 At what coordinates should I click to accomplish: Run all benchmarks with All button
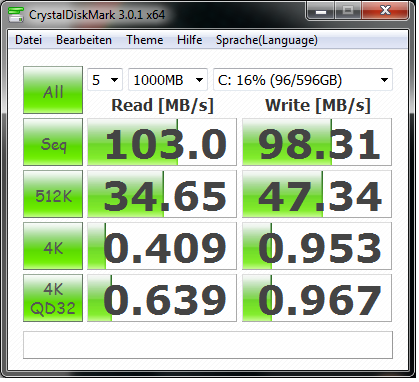[53, 90]
